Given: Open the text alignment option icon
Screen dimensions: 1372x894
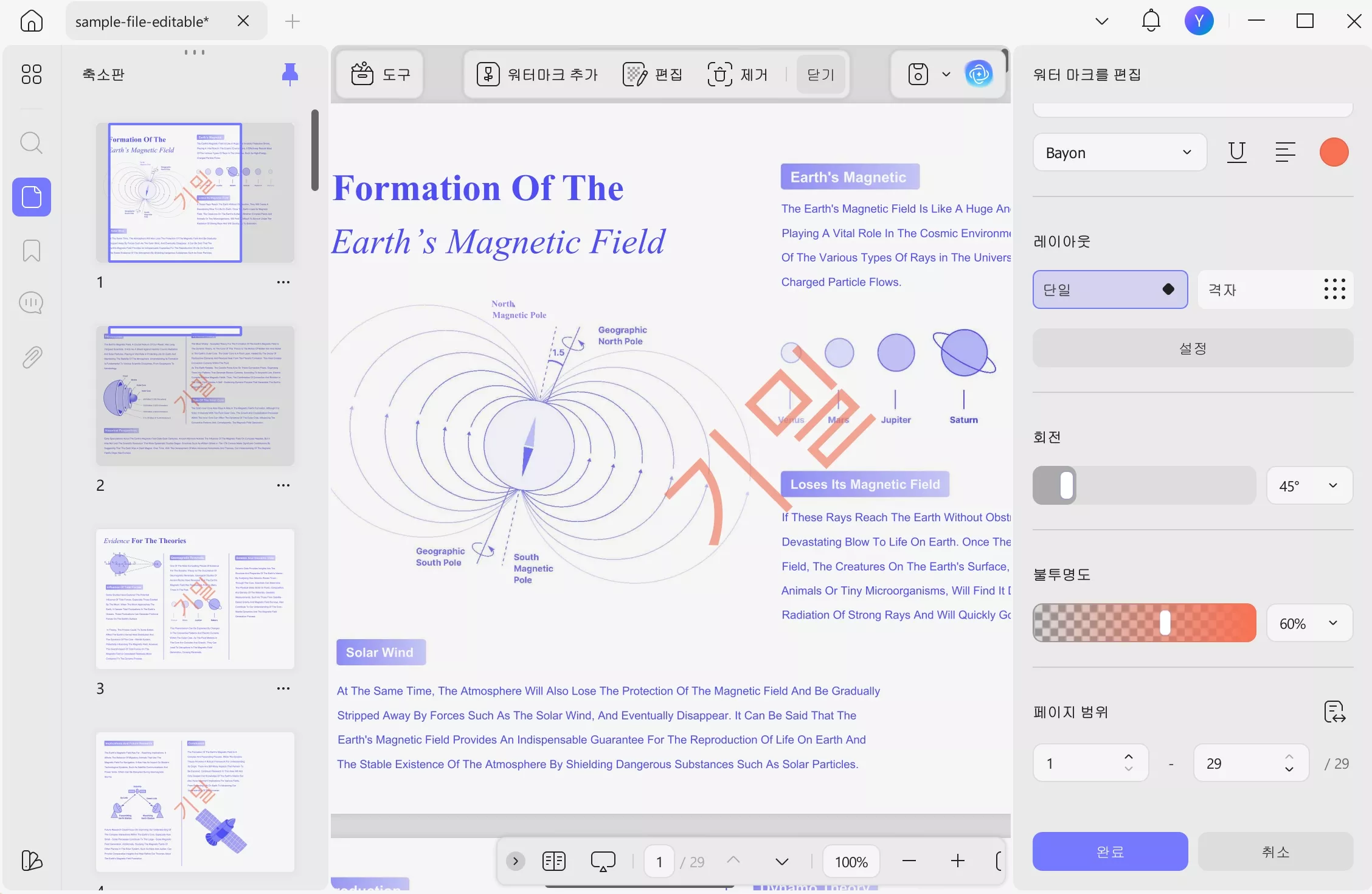Looking at the screenshot, I should (1286, 152).
